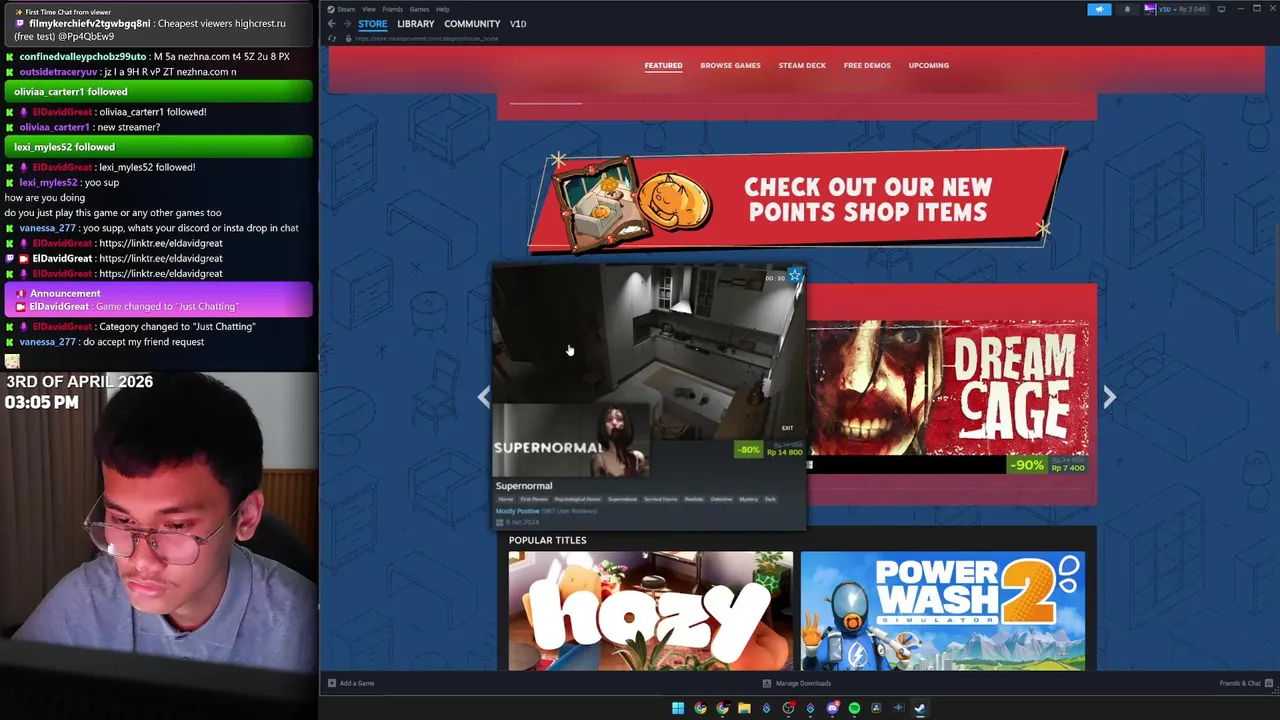Screen dimensions: 1280x720
Task: Open the blue announcements megaphone button
Action: [x=1099, y=9]
